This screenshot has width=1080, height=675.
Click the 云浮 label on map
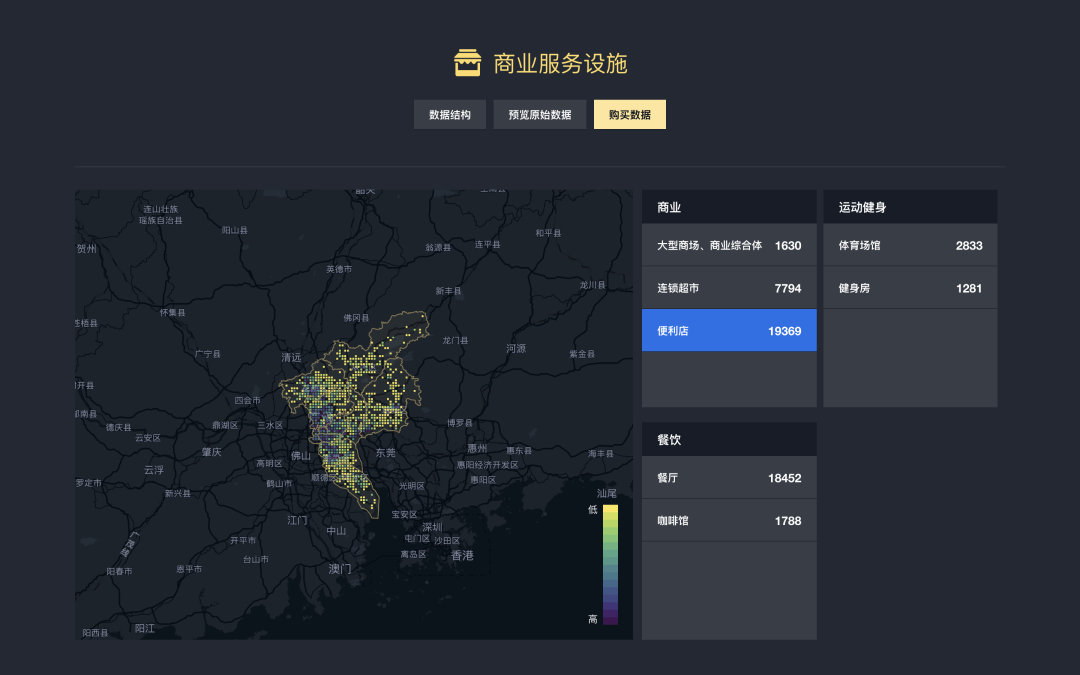tap(154, 470)
